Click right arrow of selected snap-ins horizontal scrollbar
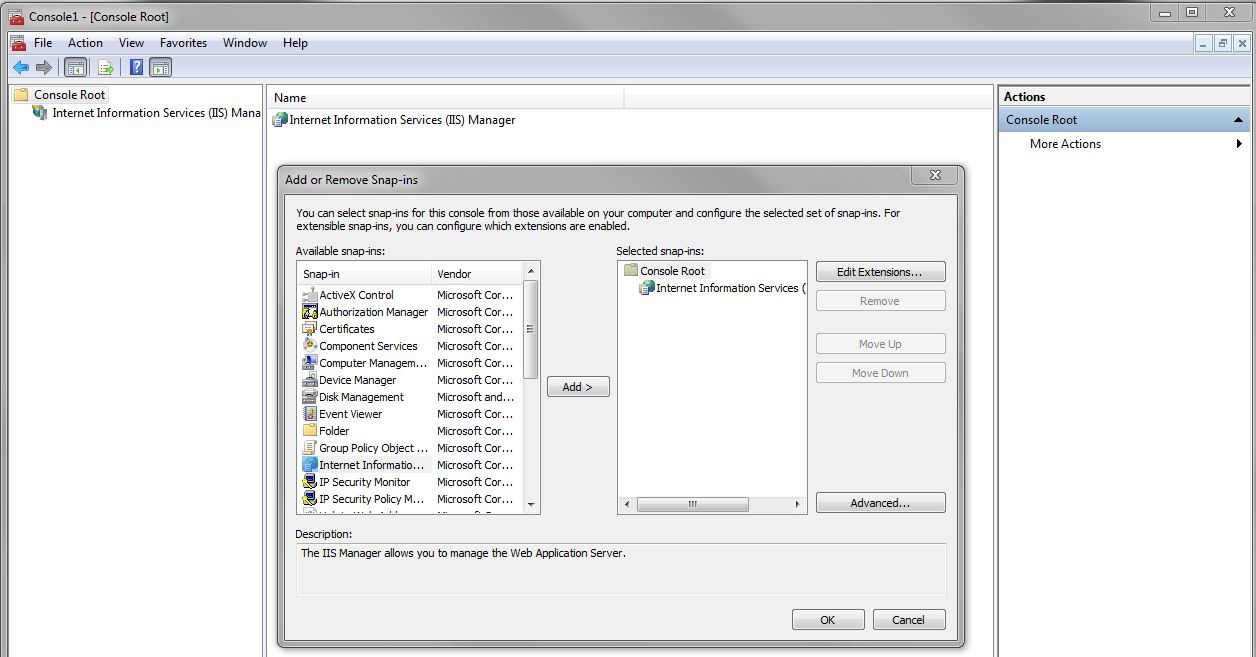Screen dimensions: 1256x657 (797, 504)
